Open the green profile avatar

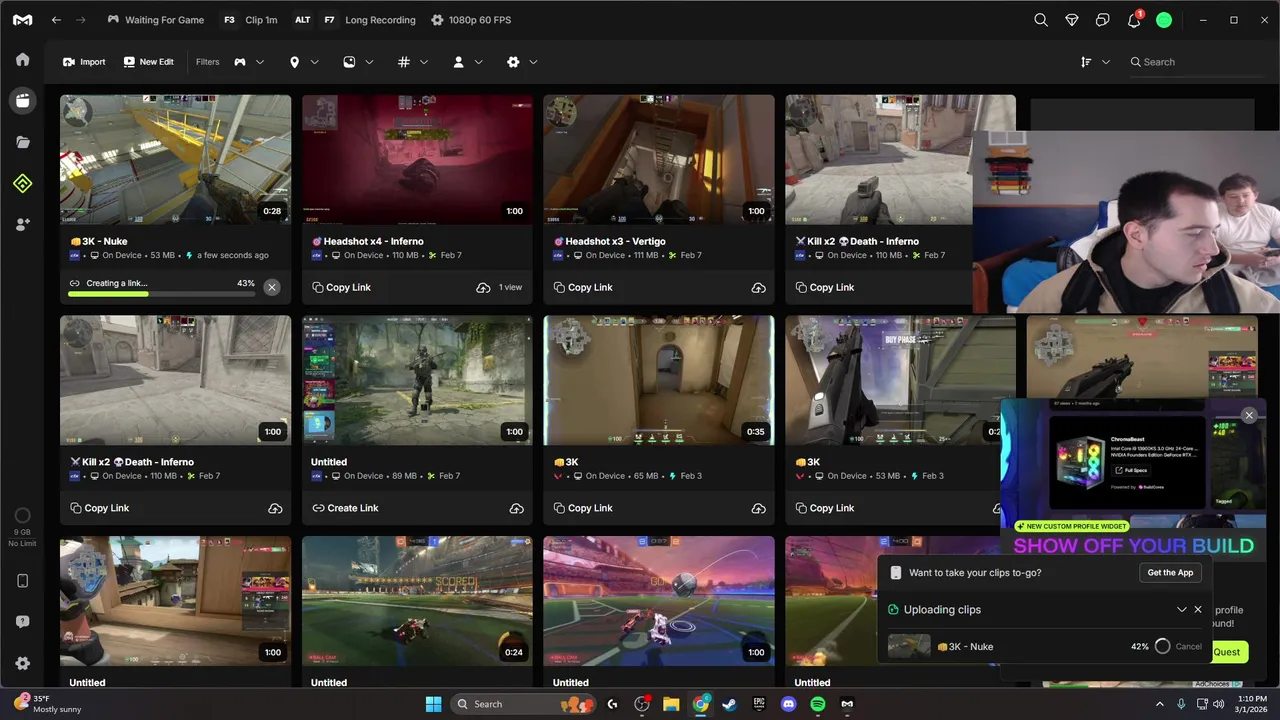tap(1164, 20)
